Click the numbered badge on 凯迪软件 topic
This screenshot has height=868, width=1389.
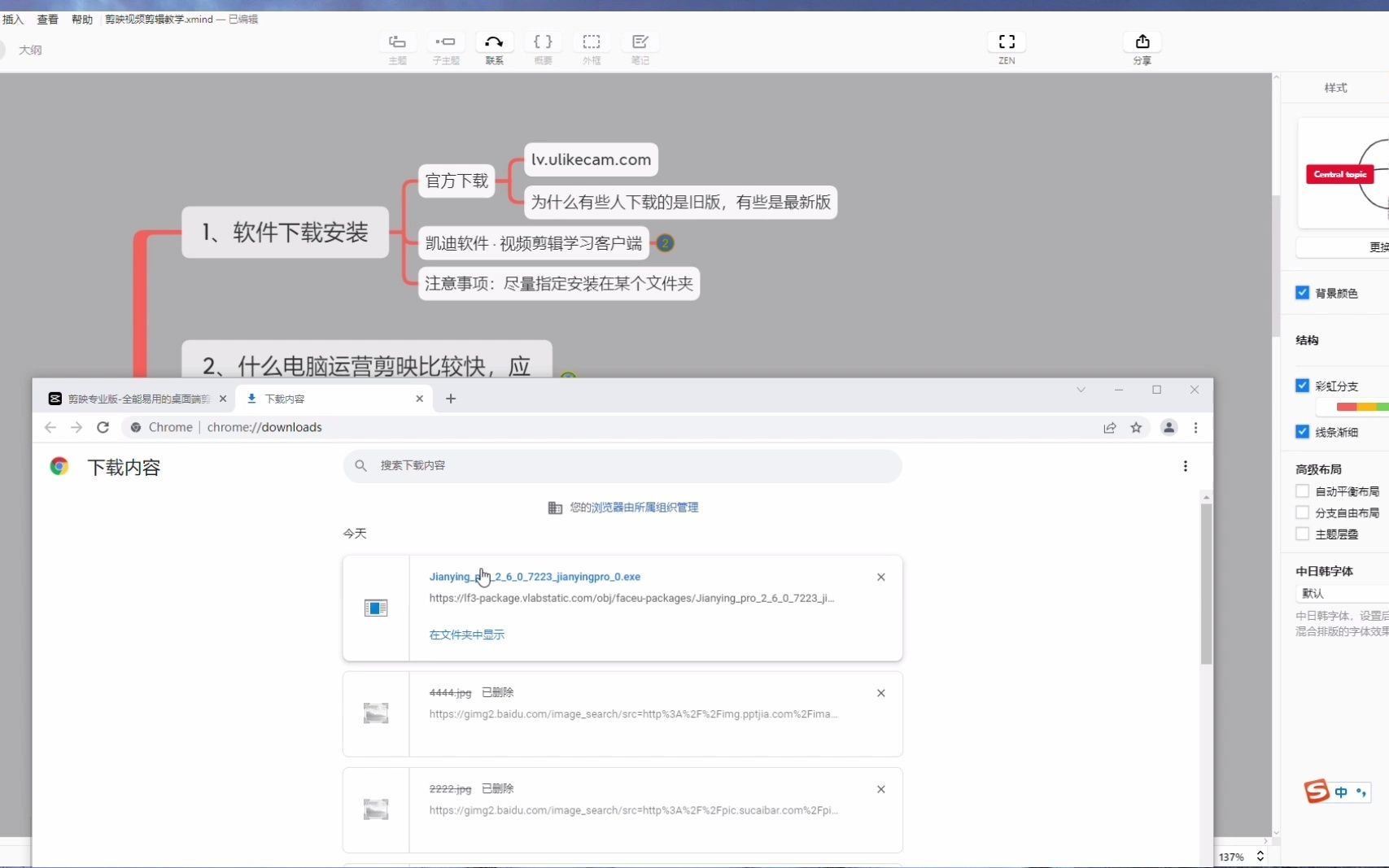point(665,243)
